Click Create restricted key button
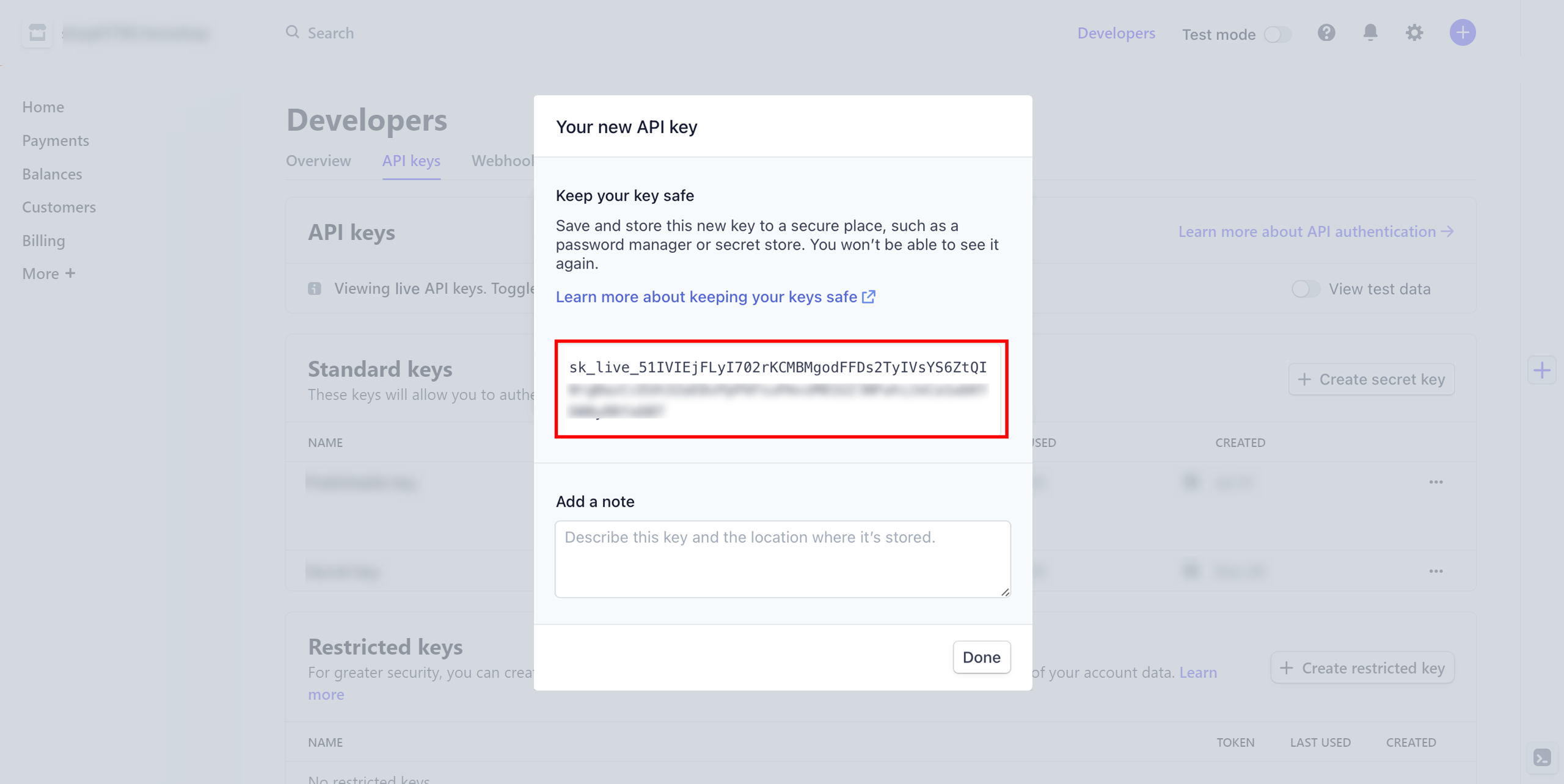 click(1362, 668)
